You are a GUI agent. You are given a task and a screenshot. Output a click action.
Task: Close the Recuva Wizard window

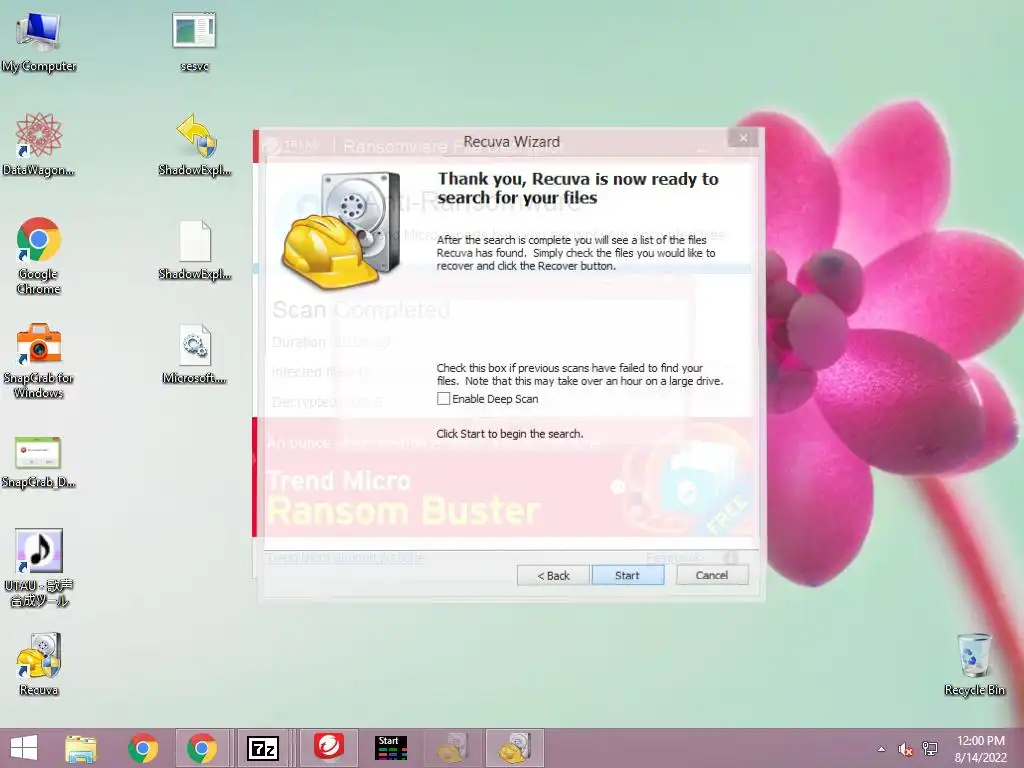743,138
